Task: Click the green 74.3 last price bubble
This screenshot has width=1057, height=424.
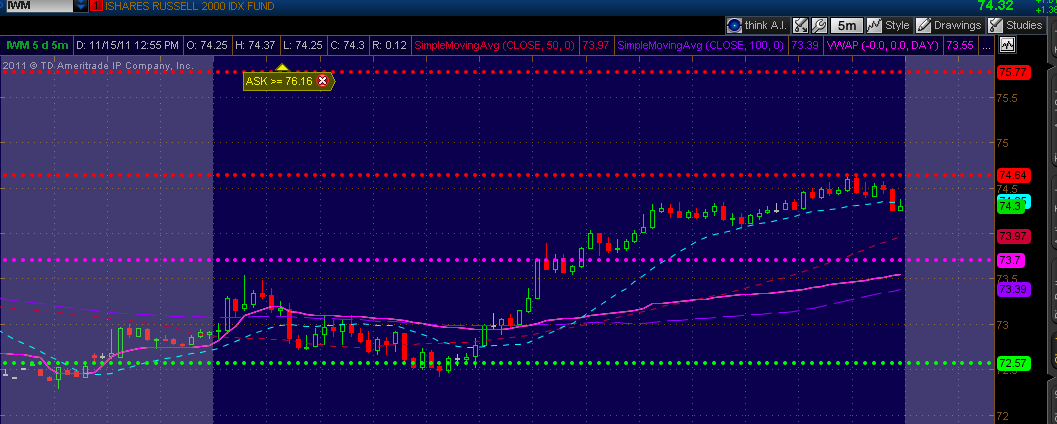Action: coord(1010,207)
